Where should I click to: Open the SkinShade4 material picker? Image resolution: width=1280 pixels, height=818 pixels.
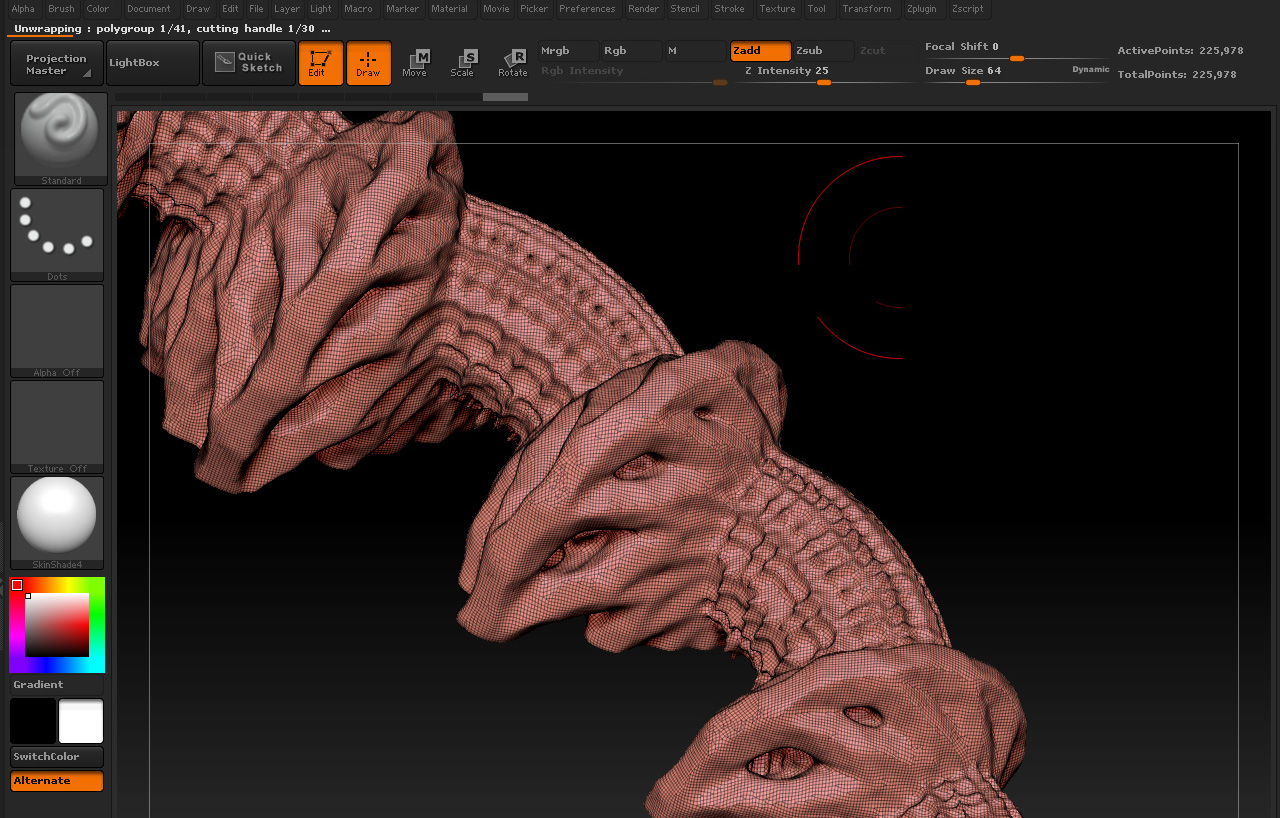[x=57, y=523]
